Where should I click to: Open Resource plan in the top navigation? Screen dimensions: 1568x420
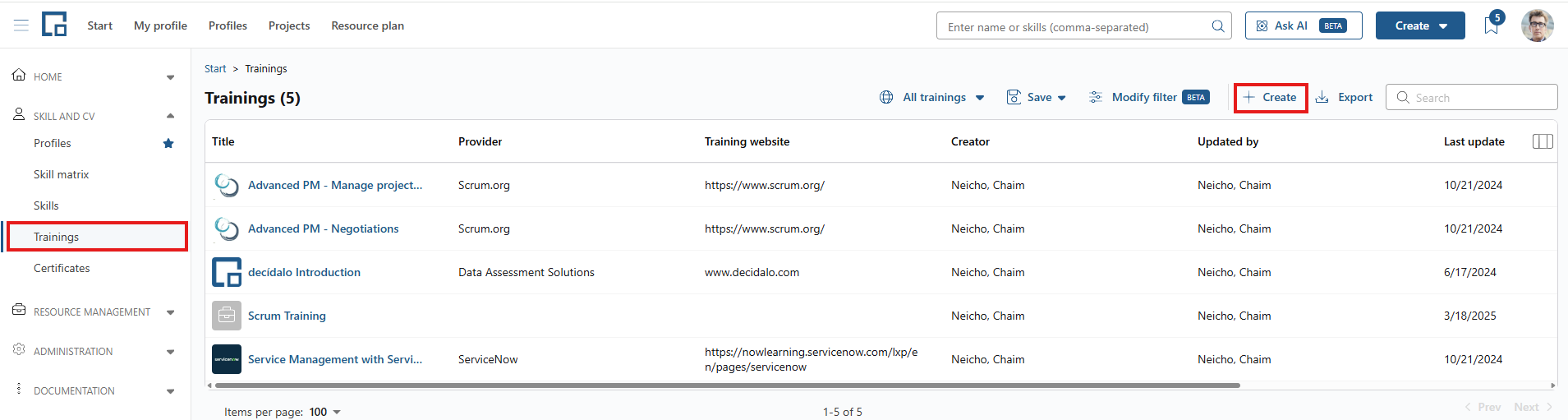367,25
